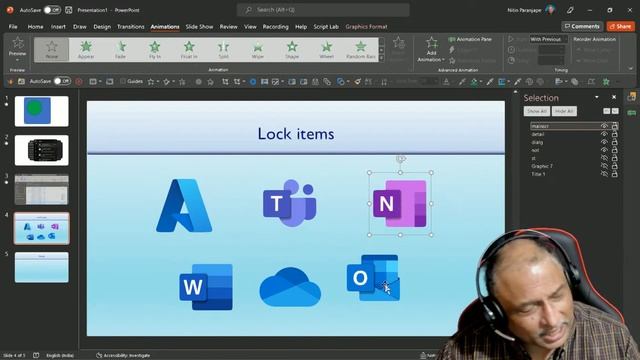The height and width of the screenshot is (360, 640).
Task: Apply the Random Bars animation effect
Action: (x=360, y=49)
